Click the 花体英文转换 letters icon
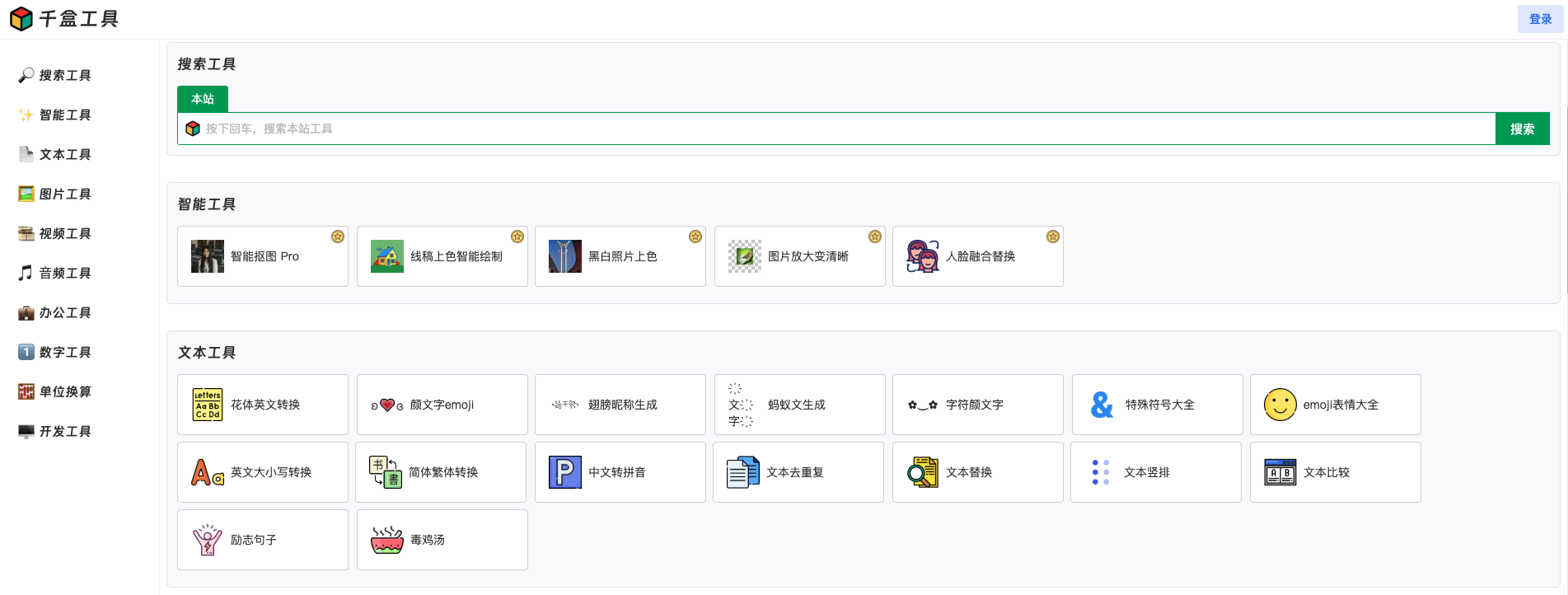The image size is (1568, 595). (207, 405)
